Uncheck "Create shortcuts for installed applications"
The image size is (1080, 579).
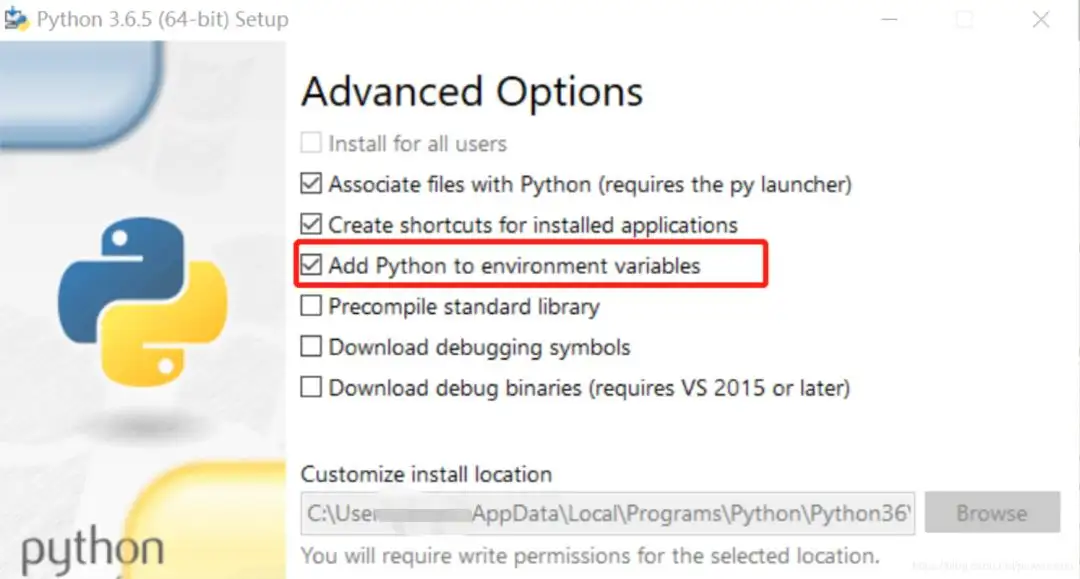click(x=311, y=224)
